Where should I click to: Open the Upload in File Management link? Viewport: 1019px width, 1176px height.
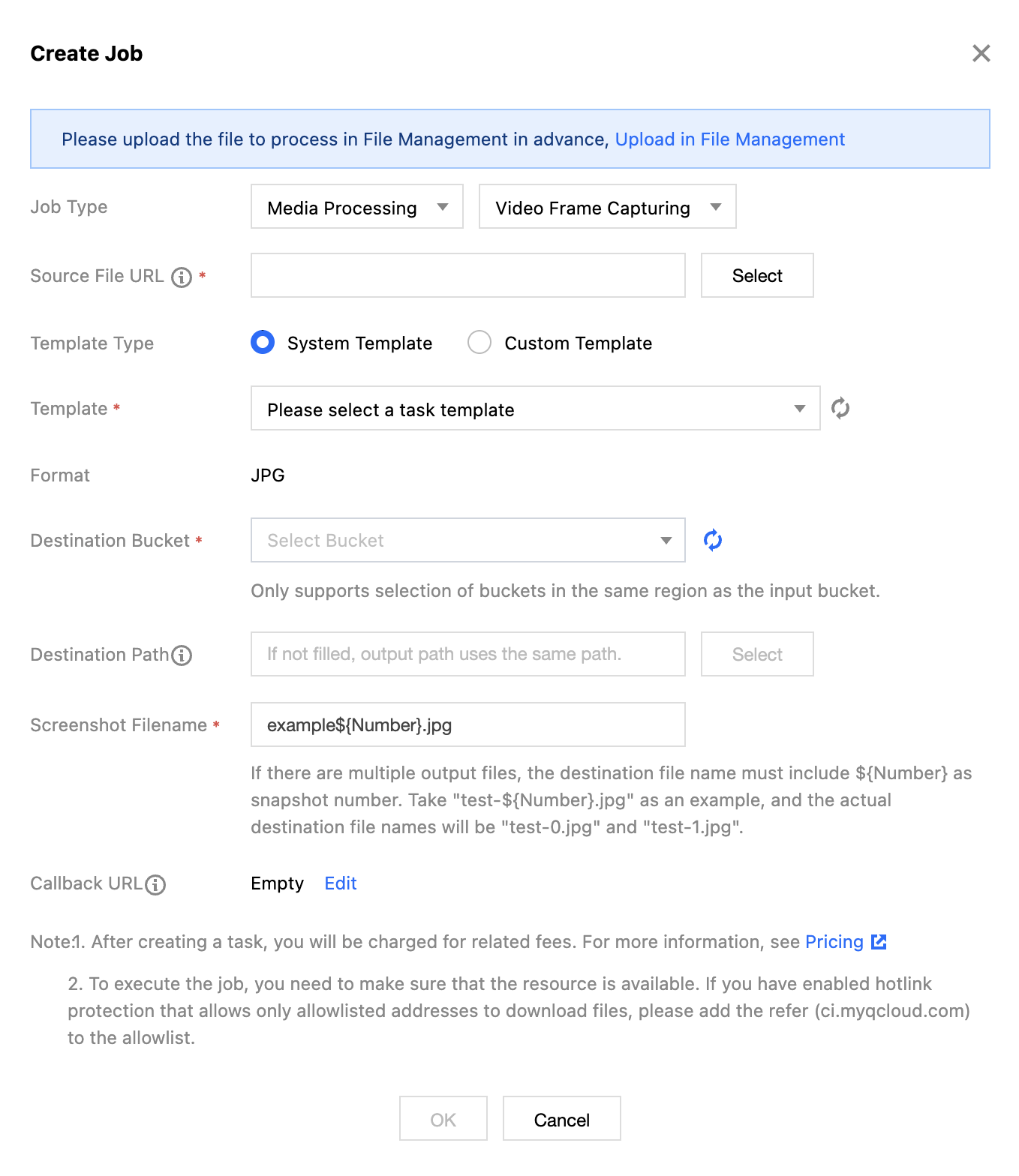coord(729,139)
